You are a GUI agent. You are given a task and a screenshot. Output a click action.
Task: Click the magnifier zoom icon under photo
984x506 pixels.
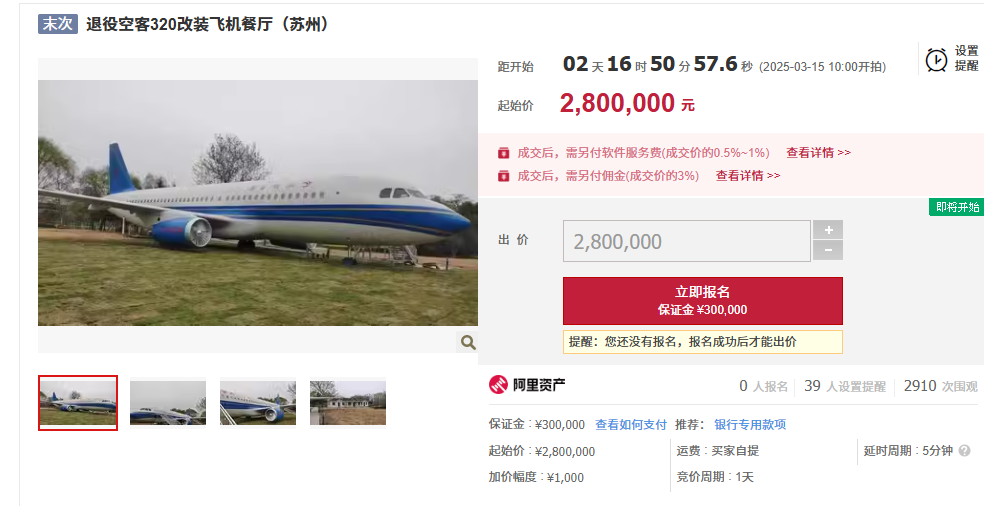[x=468, y=342]
